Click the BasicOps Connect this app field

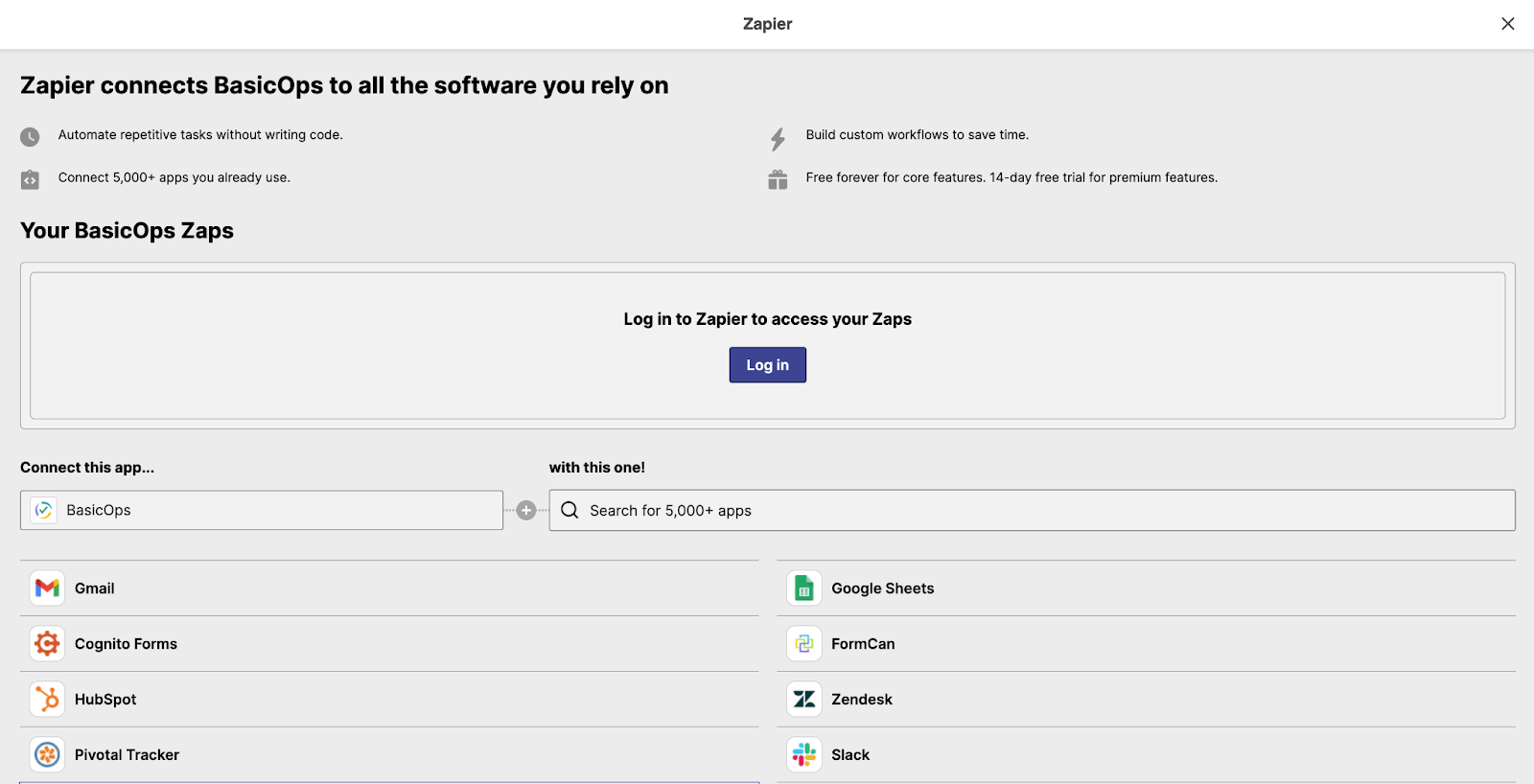[262, 510]
